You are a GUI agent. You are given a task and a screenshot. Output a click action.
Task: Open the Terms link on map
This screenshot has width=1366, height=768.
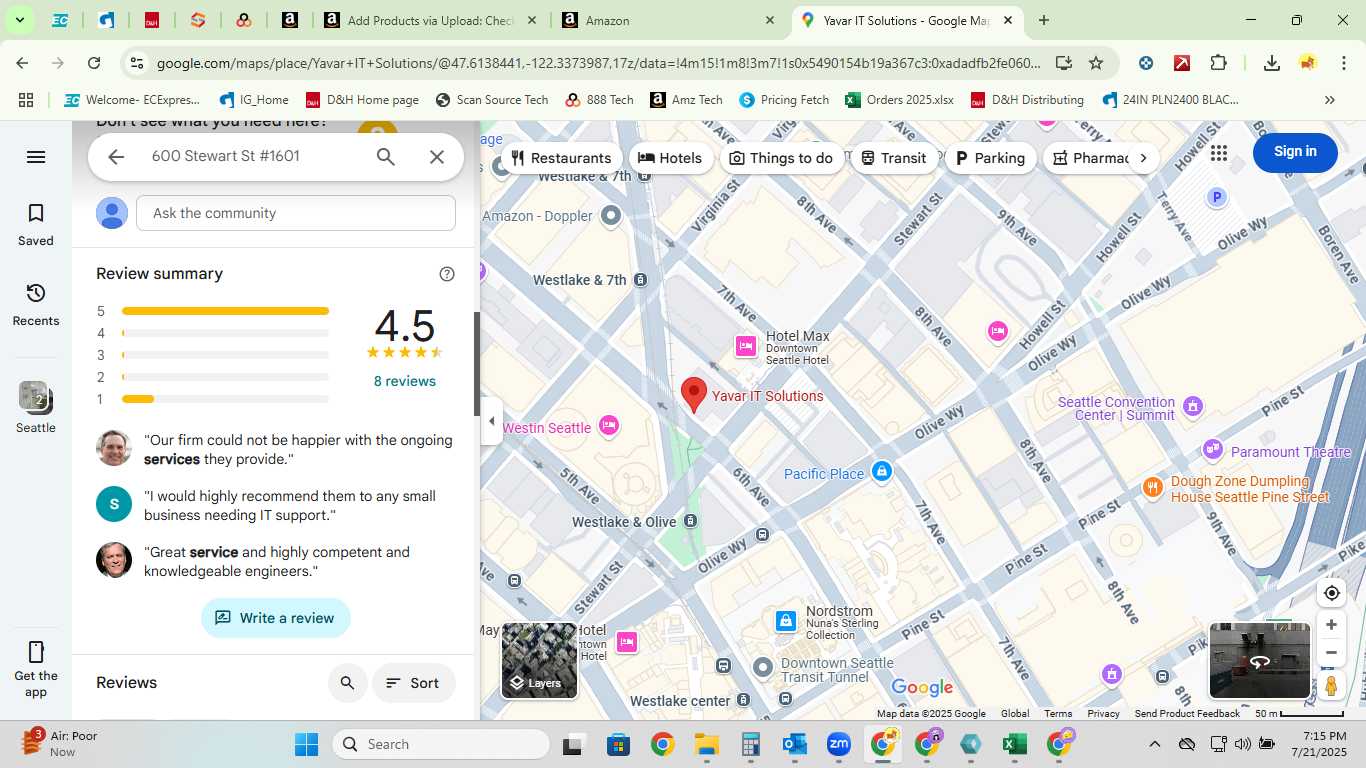click(1058, 713)
